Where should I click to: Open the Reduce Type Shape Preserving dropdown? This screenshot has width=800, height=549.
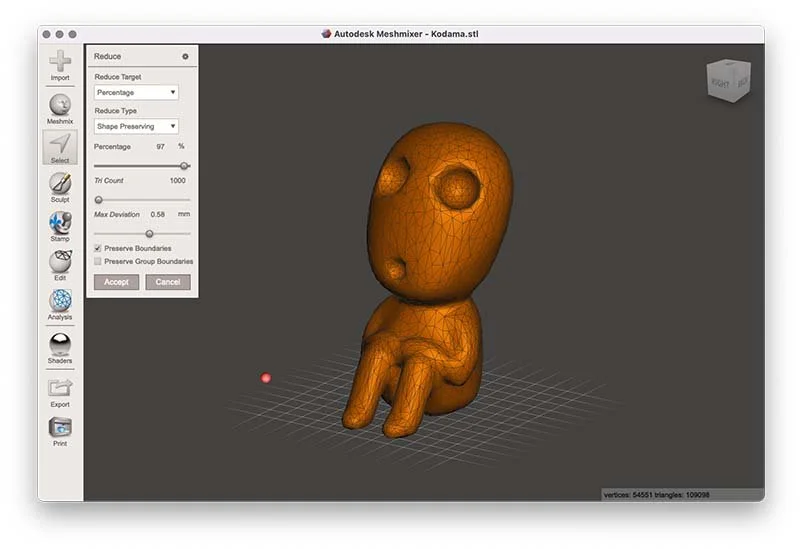136,126
